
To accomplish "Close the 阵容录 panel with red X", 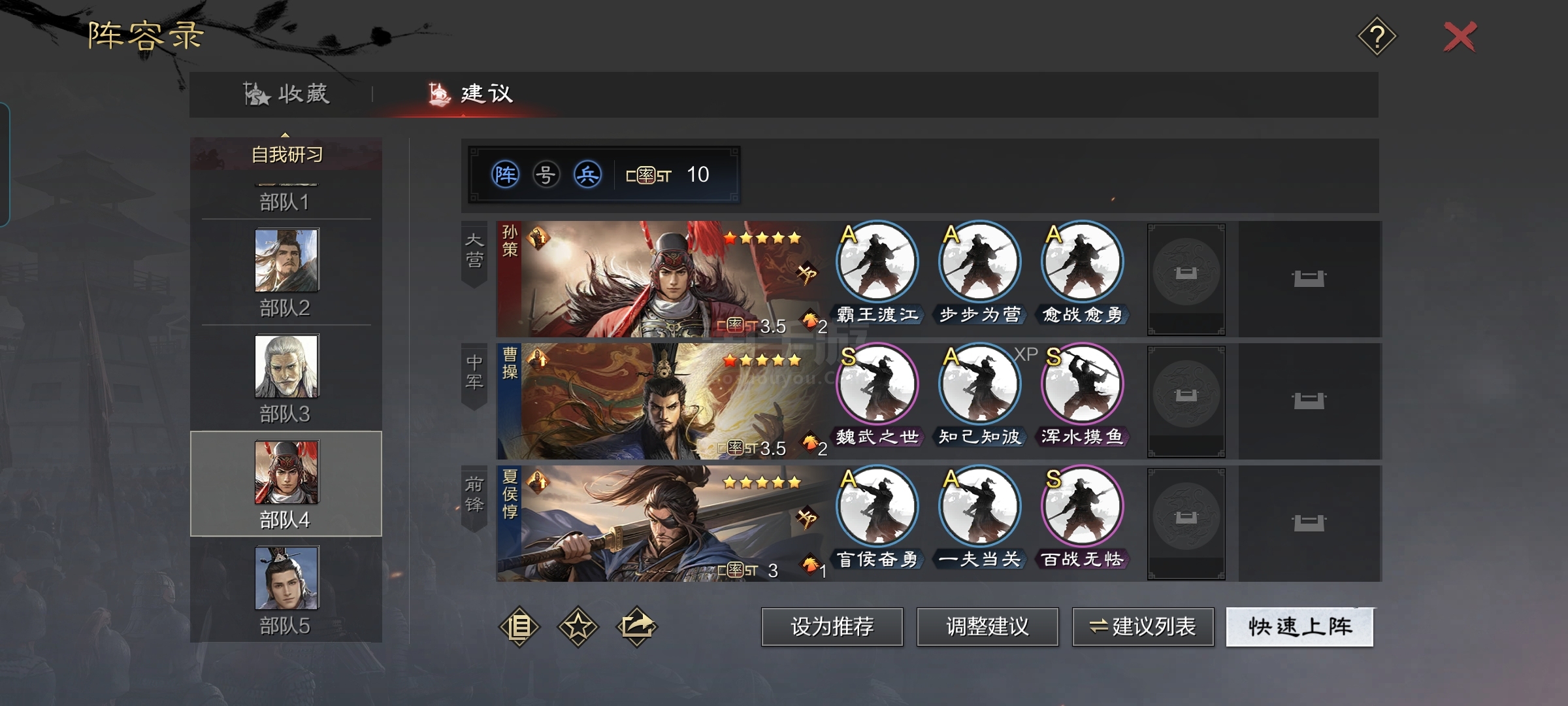I will [1460, 37].
